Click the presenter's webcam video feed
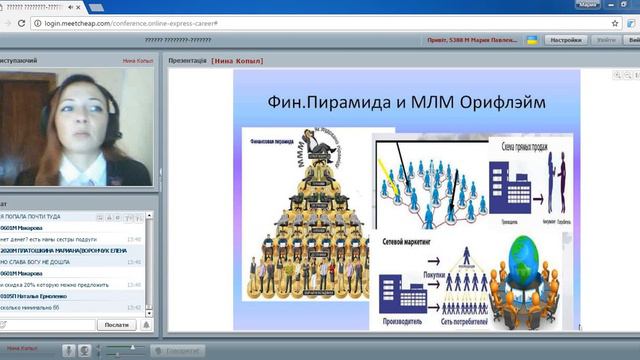Image resolution: width=640 pixels, height=360 pixels. tap(76, 127)
